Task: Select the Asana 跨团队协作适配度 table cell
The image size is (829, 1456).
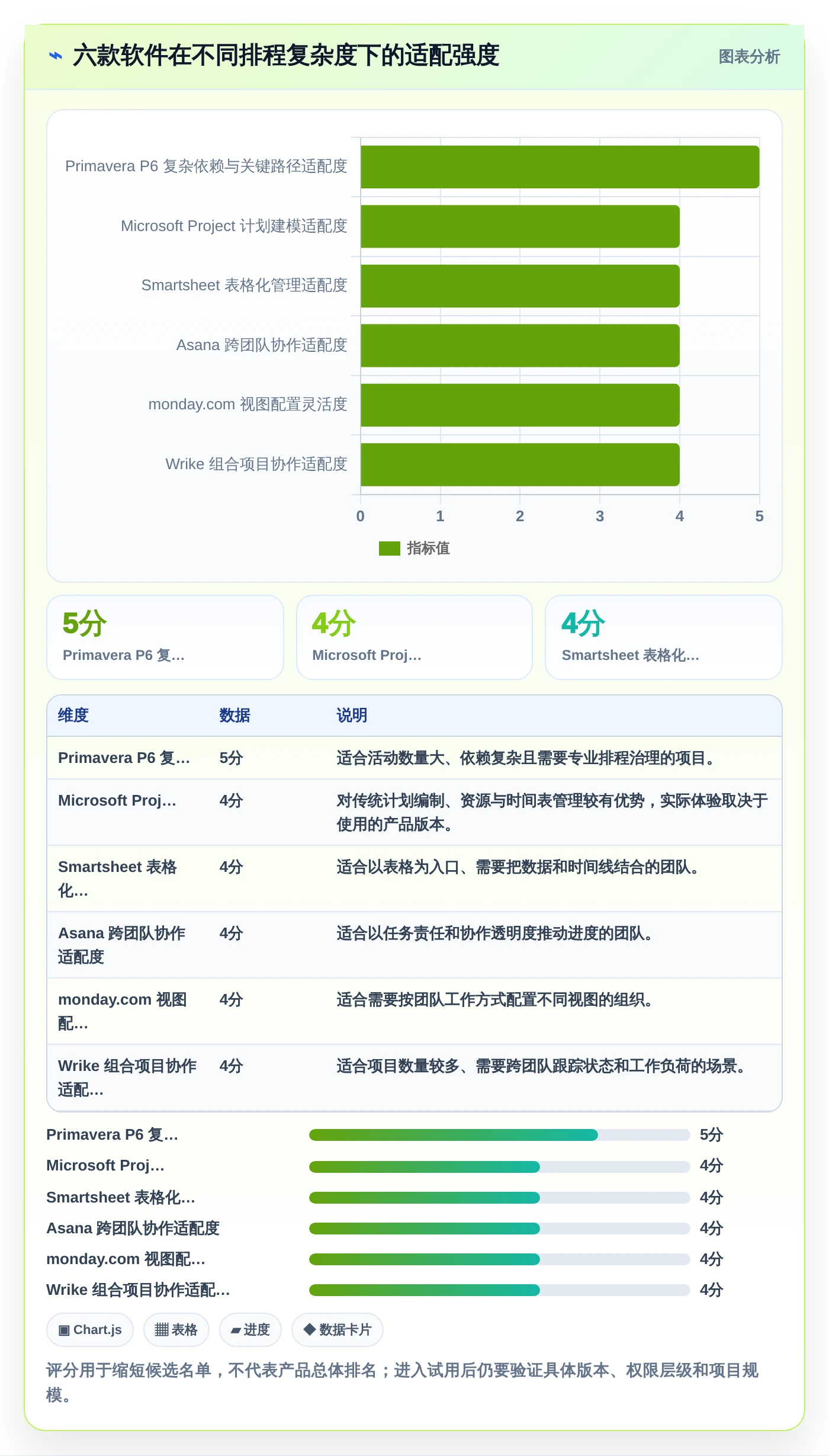Action: click(x=122, y=945)
